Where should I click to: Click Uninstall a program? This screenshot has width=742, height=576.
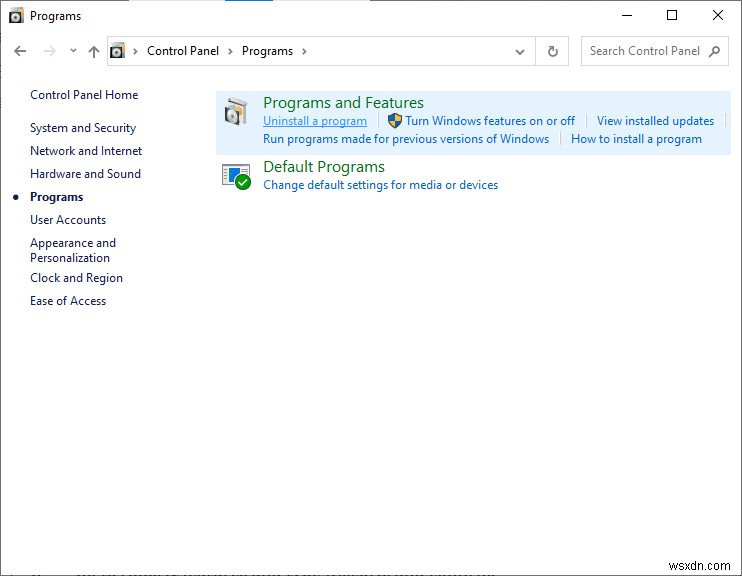pos(315,121)
